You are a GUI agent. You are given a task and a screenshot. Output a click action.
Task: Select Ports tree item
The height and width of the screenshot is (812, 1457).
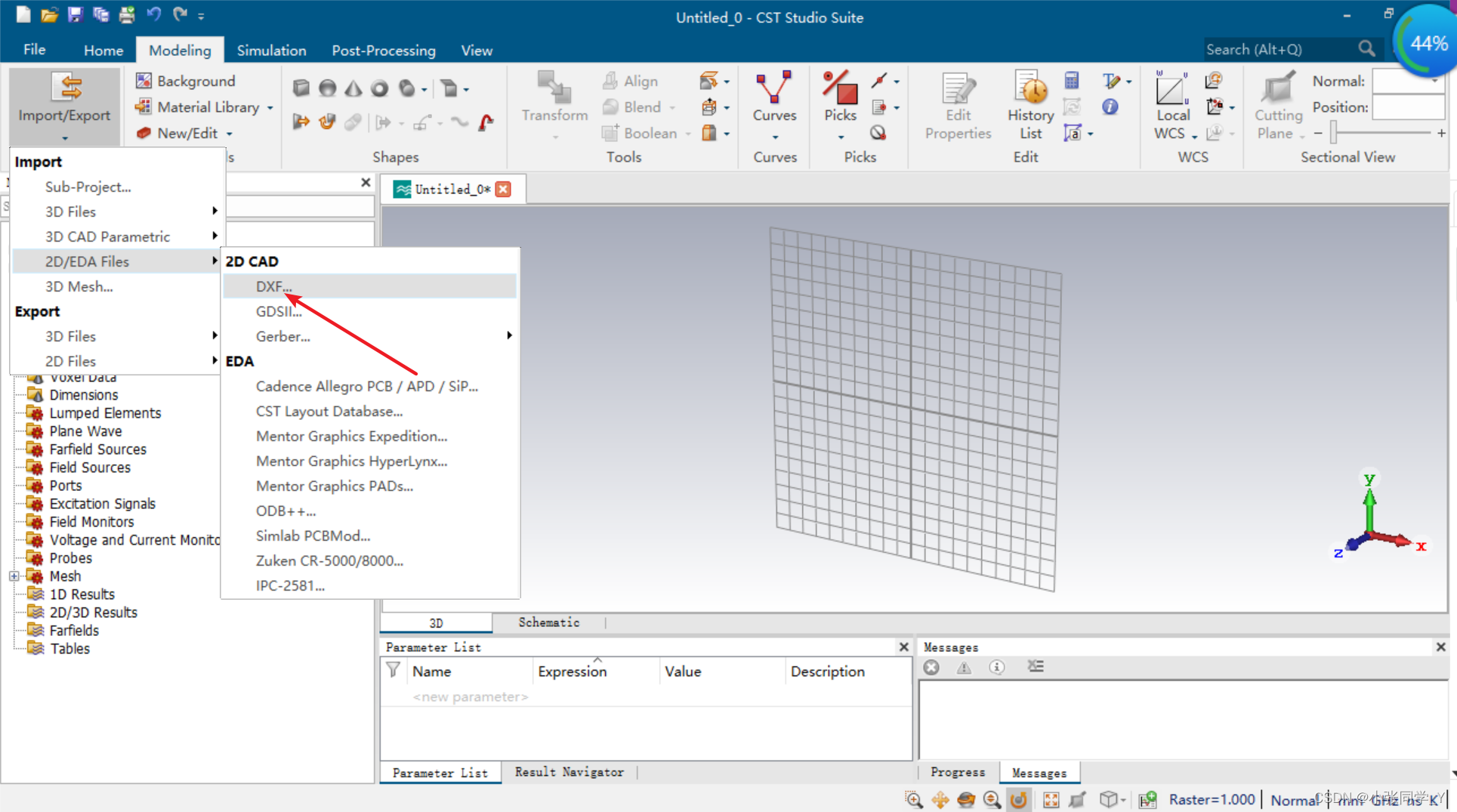[x=66, y=486]
